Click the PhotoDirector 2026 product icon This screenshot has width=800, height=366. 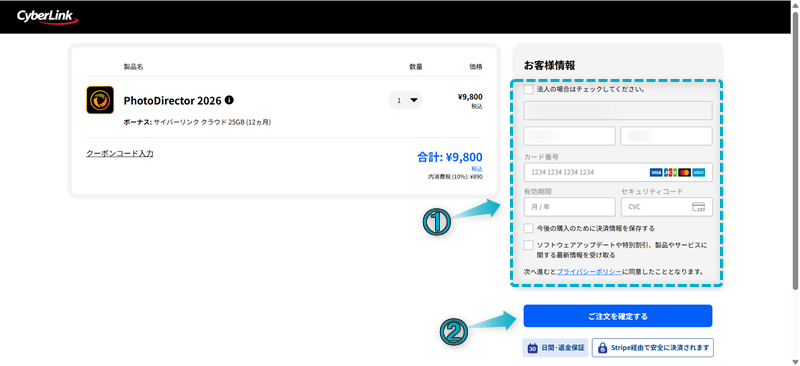pos(100,100)
